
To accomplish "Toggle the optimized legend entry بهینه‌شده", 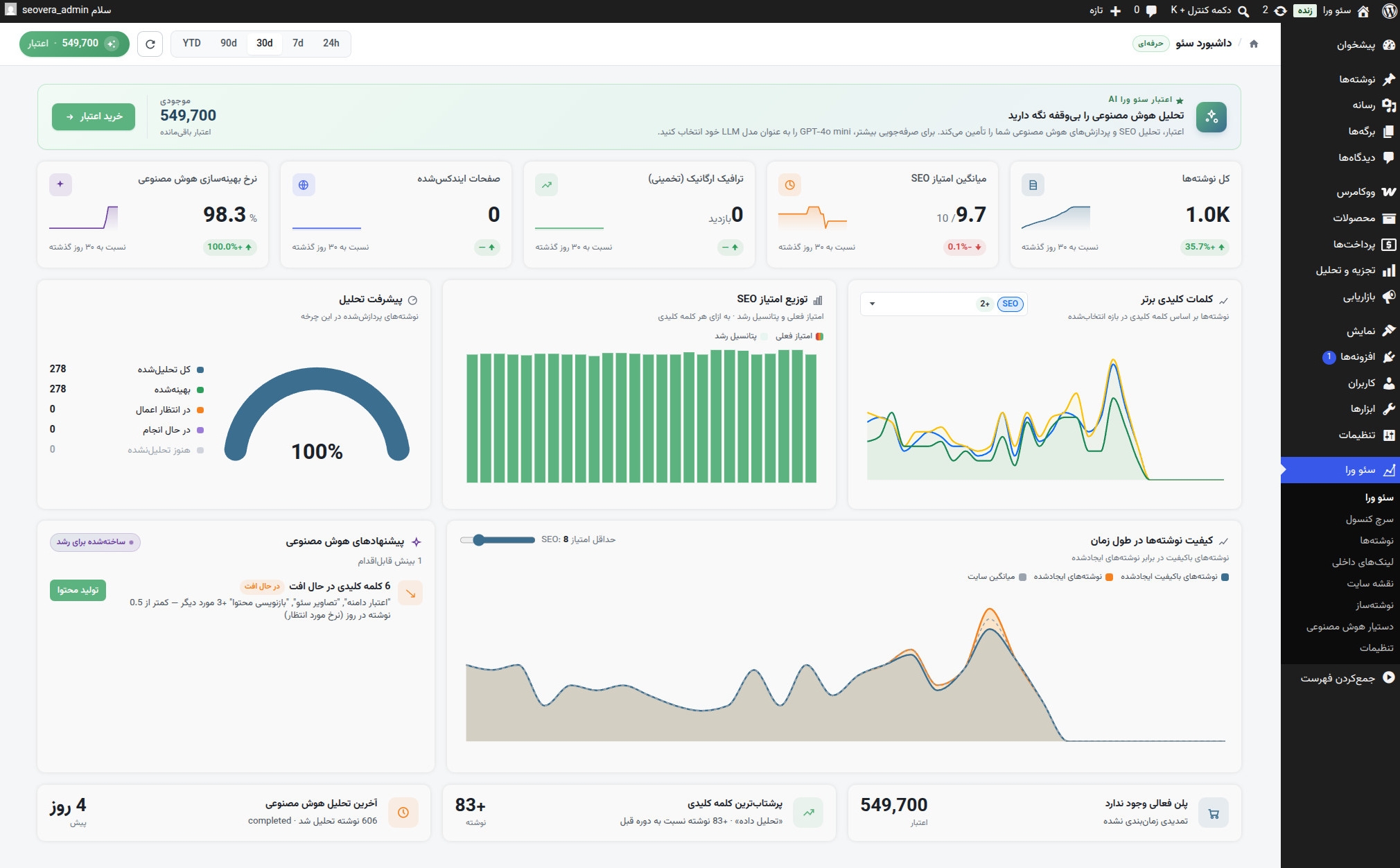I will coord(179,390).
